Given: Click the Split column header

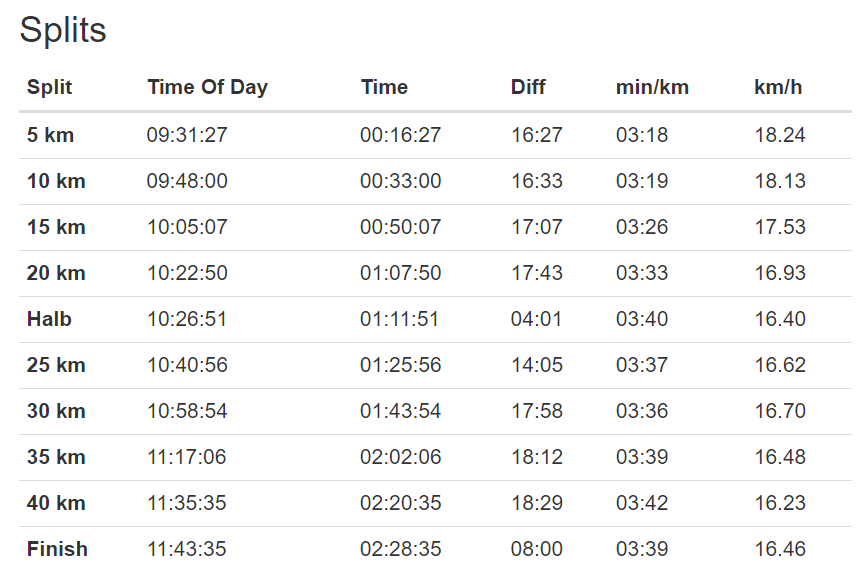Looking at the screenshot, I should coord(49,87).
